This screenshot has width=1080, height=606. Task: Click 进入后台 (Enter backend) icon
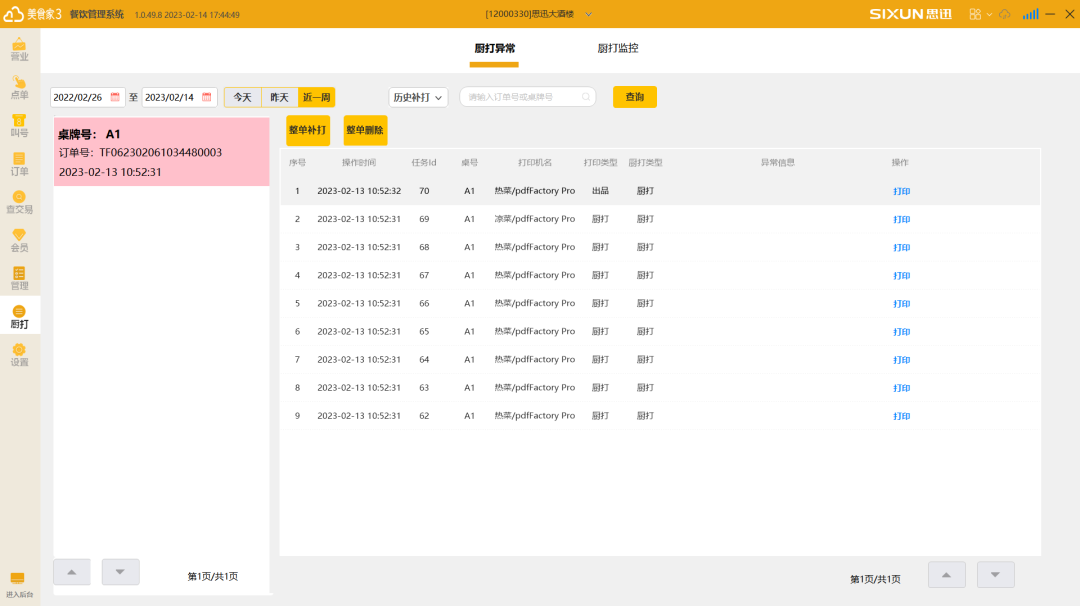pos(18,584)
